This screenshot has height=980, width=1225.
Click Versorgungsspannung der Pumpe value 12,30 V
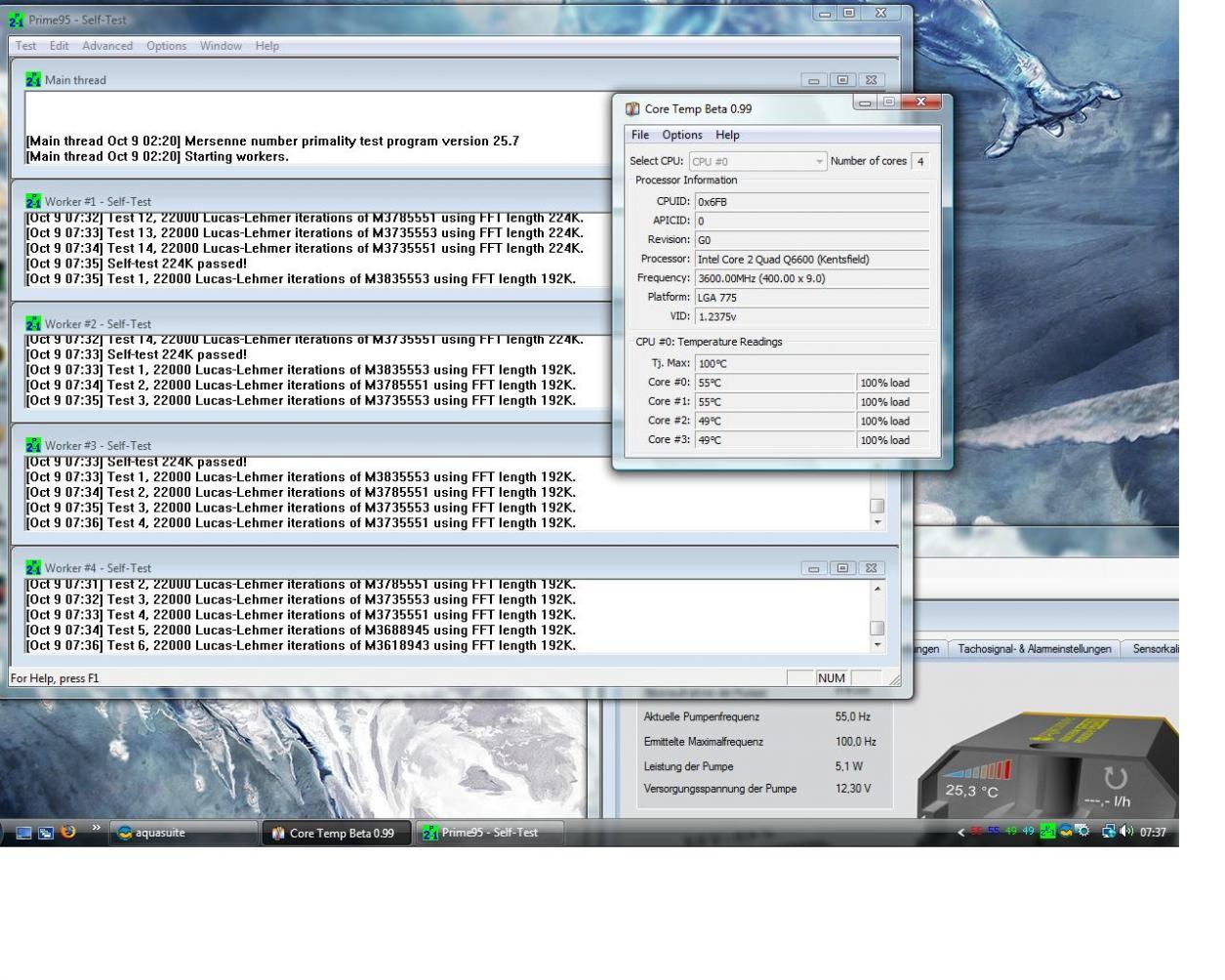853,789
